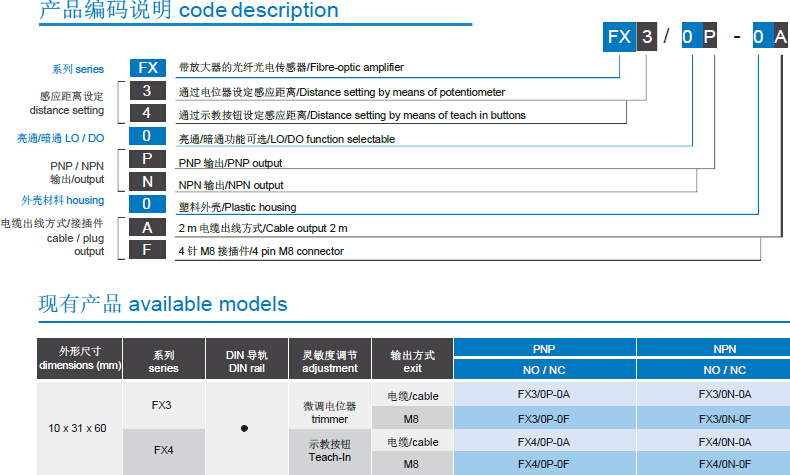The image size is (790, 475).
Task: Click the blue A box ending the example code
Action: click(x=780, y=38)
